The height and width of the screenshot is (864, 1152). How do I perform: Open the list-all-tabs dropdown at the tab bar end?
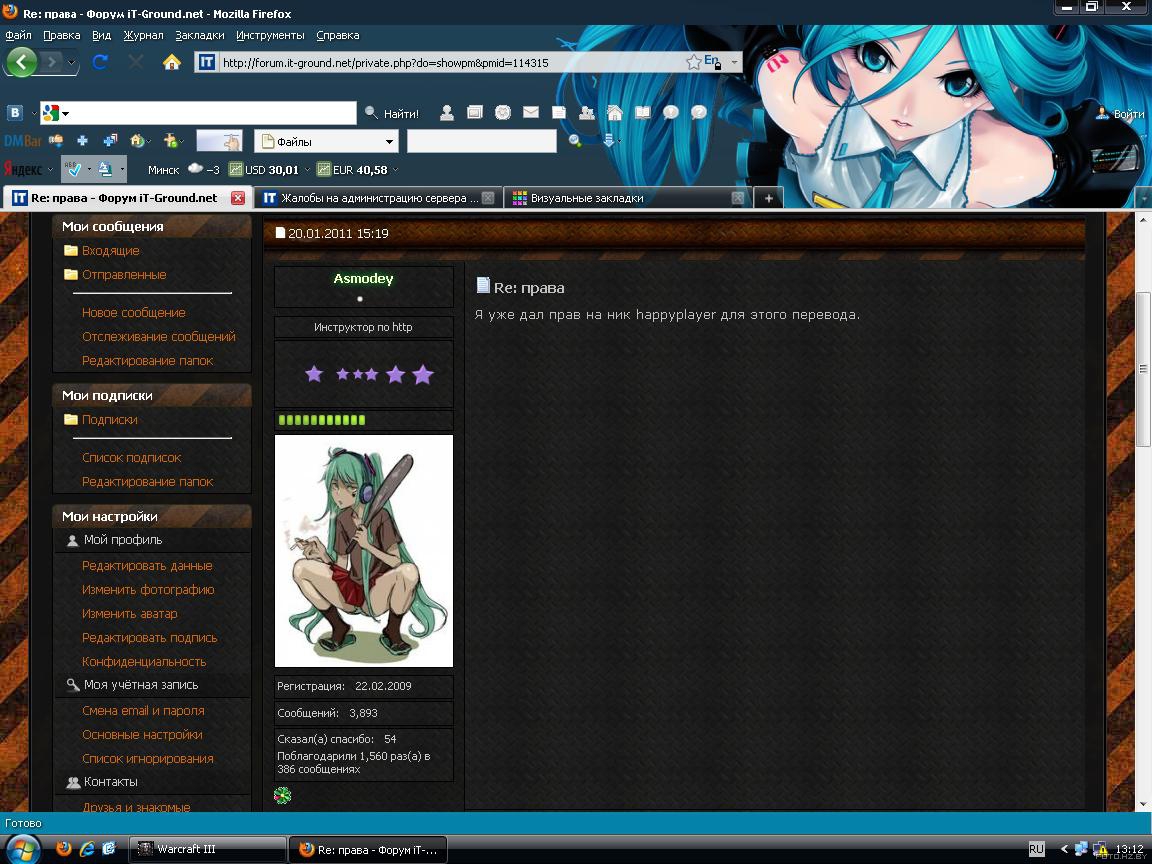tap(1143, 198)
